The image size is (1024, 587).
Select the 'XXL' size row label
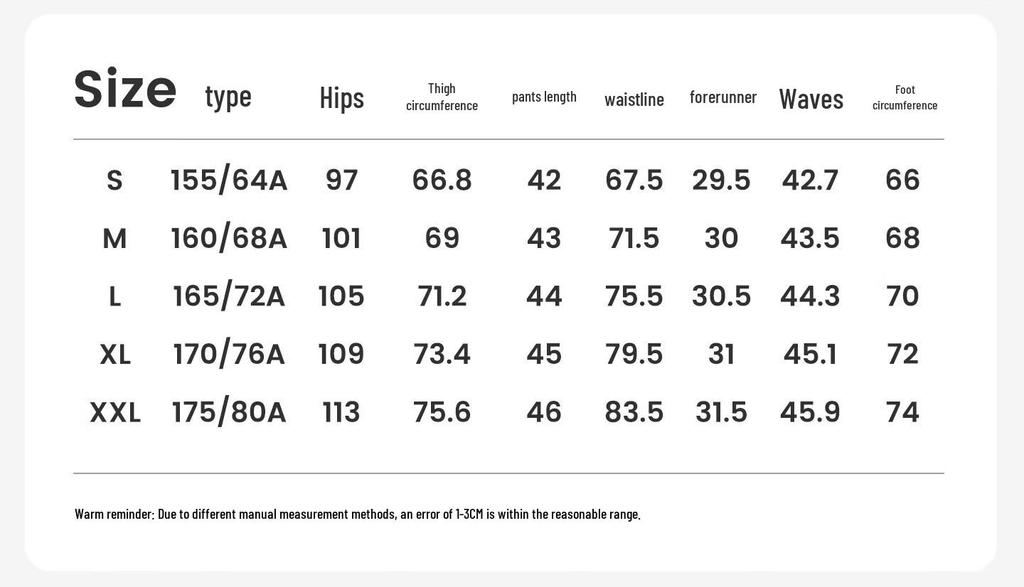(x=115, y=412)
